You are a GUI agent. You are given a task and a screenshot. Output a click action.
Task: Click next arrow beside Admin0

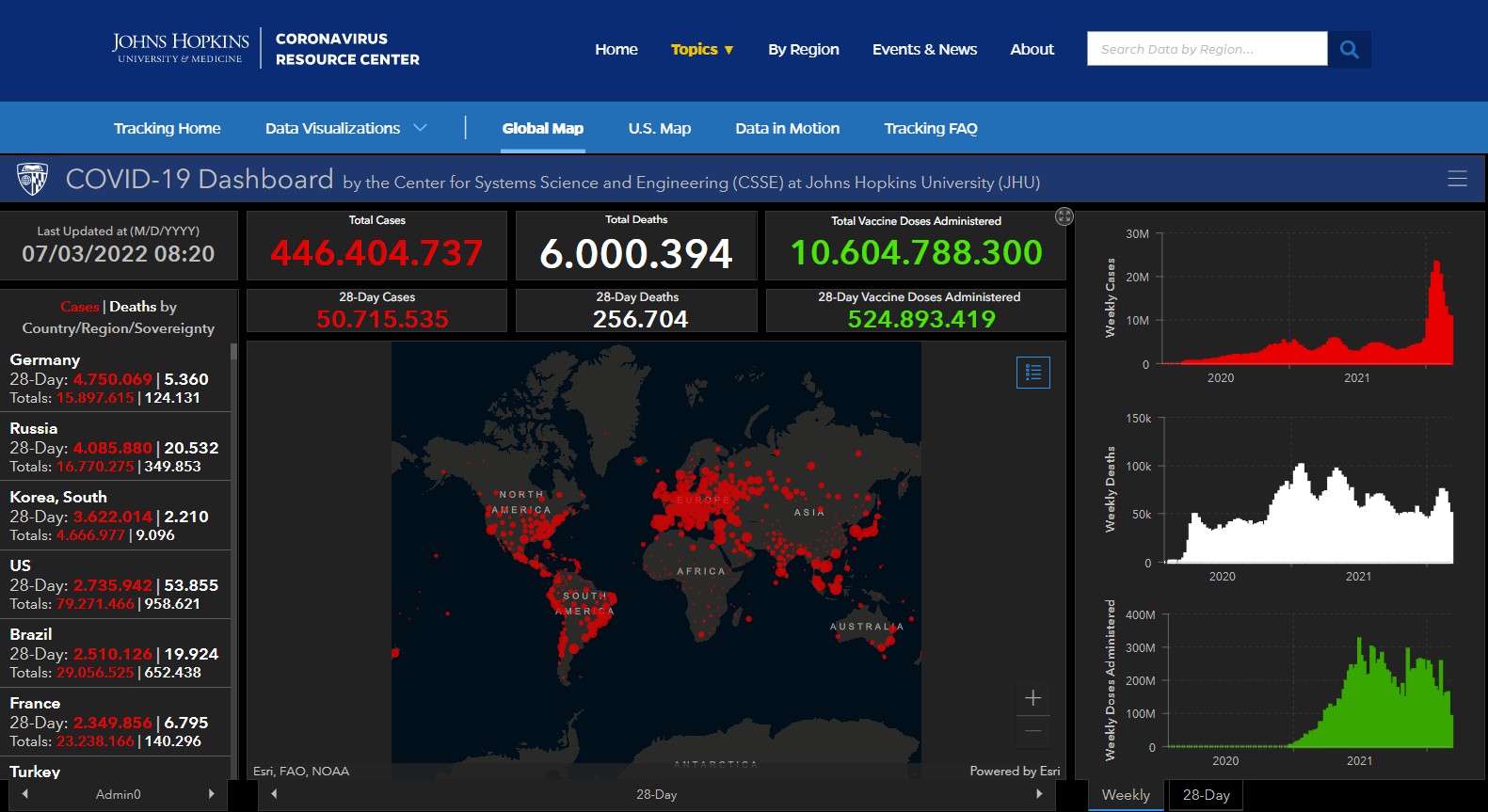point(211,794)
